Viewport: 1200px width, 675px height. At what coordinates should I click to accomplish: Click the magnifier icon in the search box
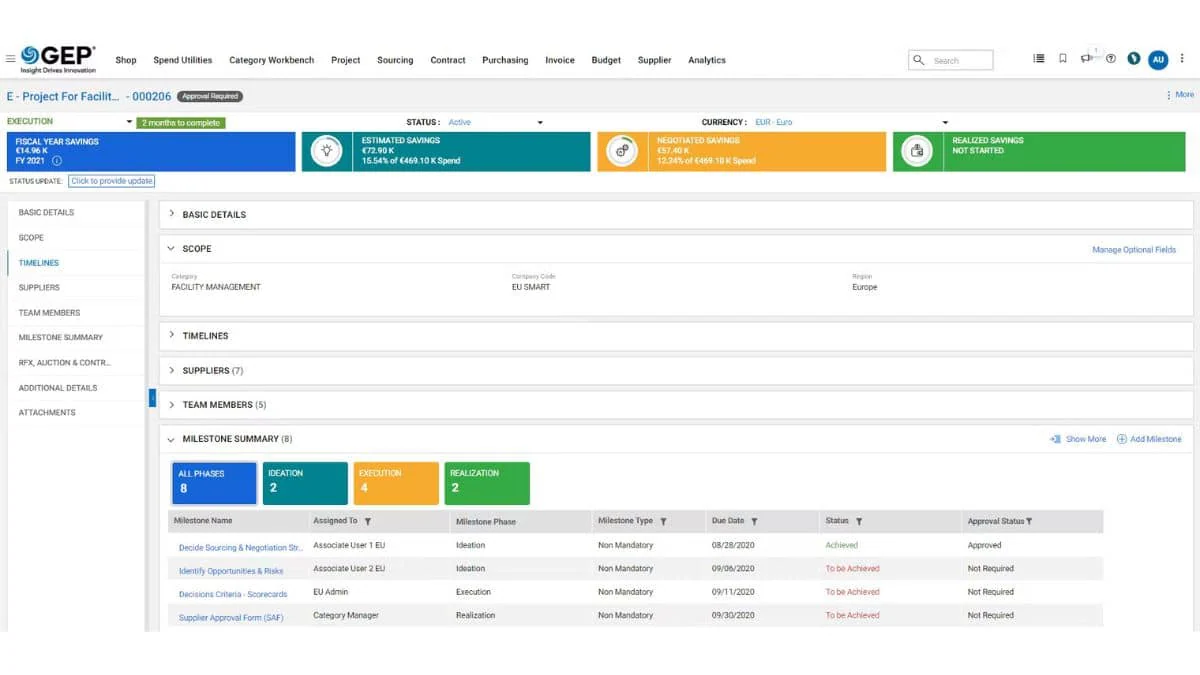tap(919, 60)
